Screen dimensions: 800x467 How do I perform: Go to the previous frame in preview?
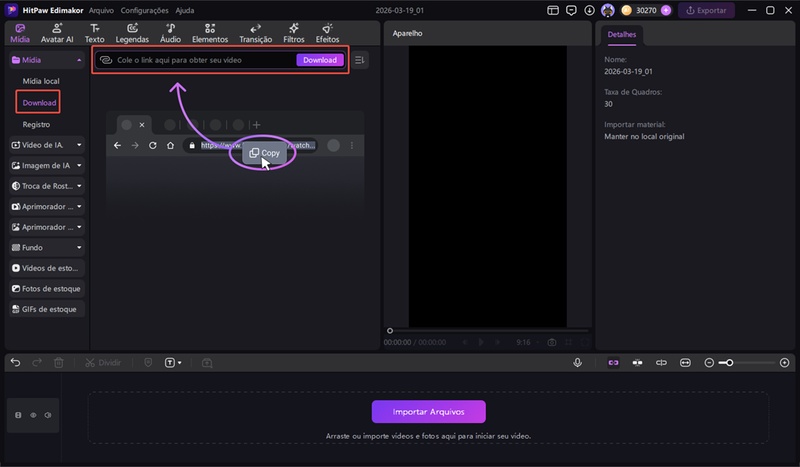[465, 342]
